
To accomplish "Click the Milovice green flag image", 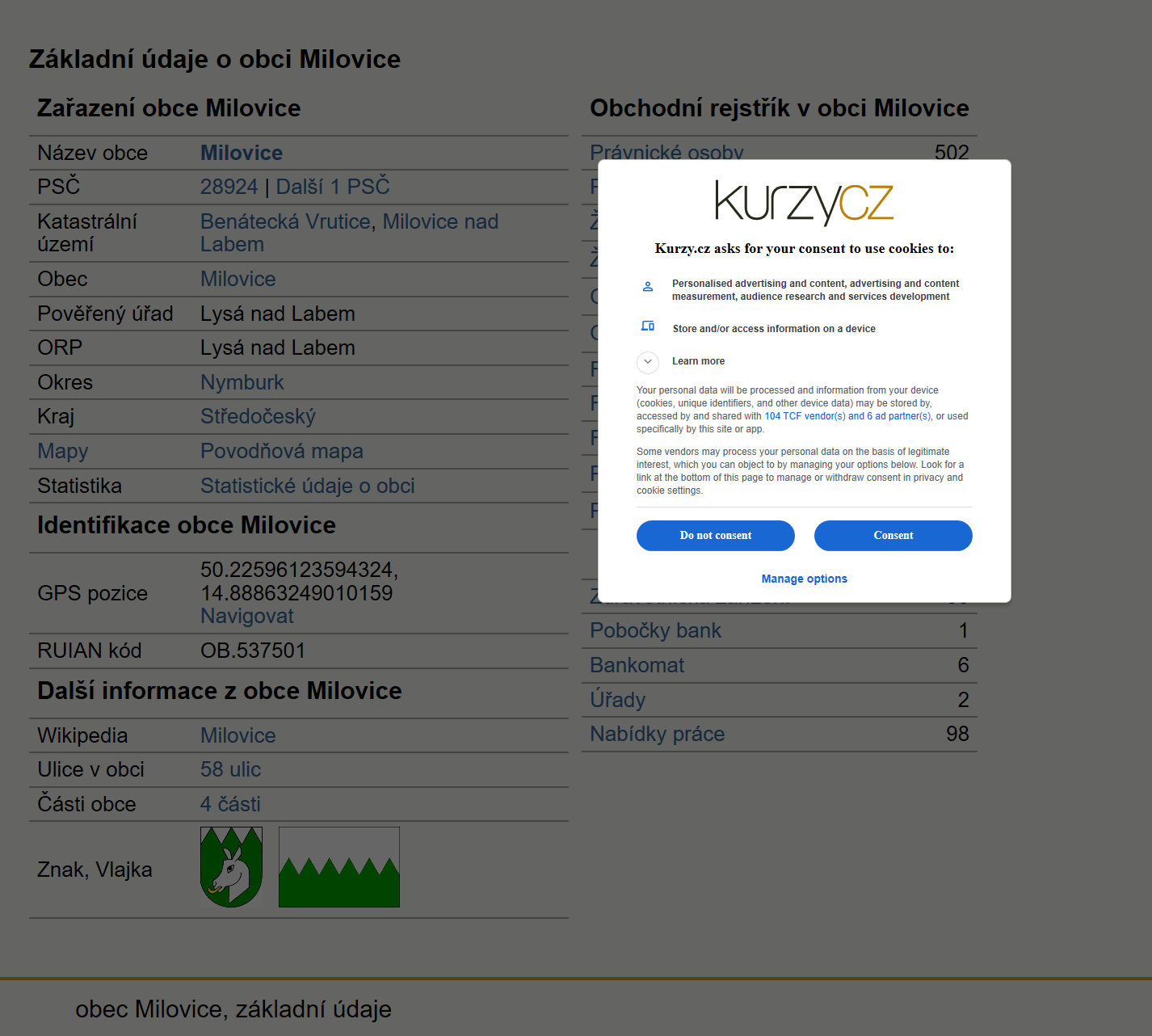I will [339, 867].
